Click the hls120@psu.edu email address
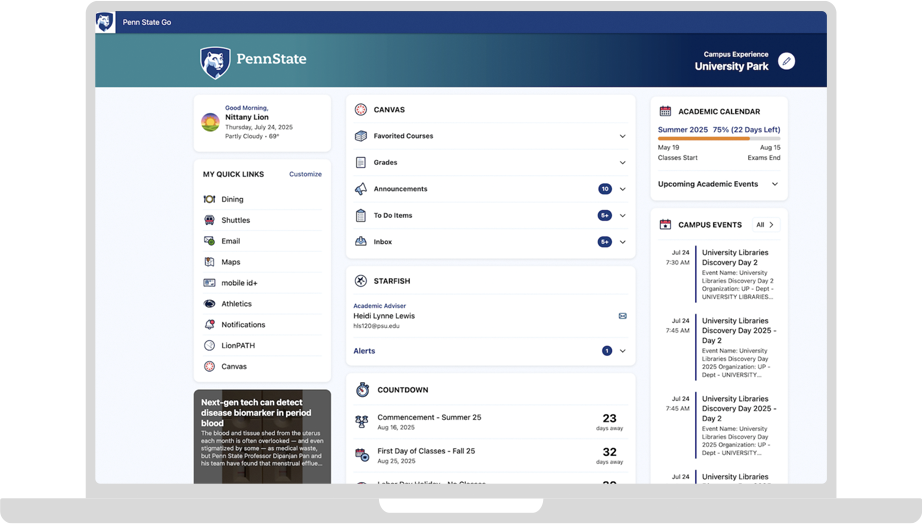Image resolution: width=923 pixels, height=524 pixels. 376,326
